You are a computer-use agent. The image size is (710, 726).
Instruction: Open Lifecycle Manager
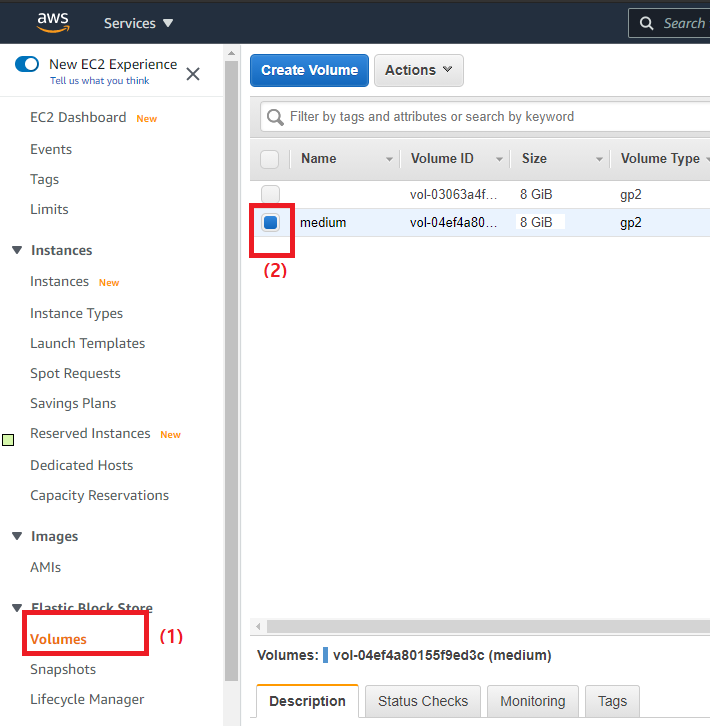pos(87,700)
